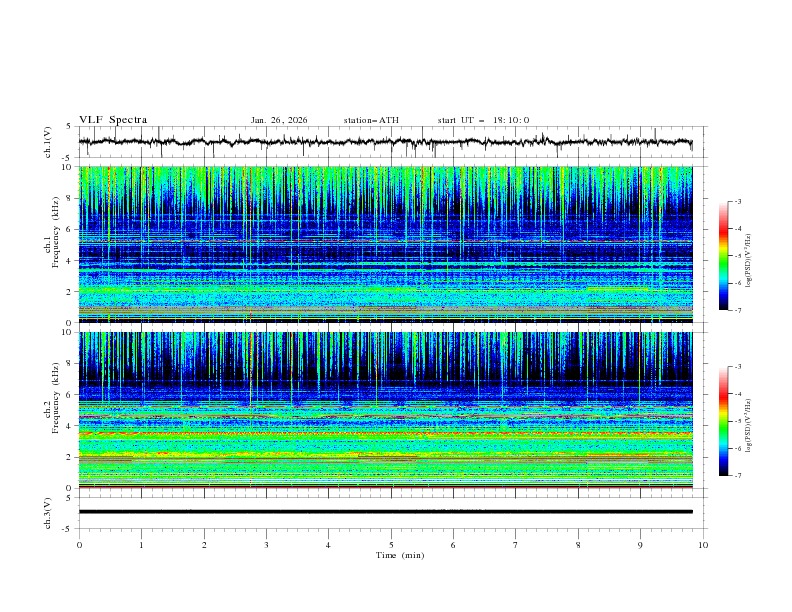Click the ch.3 flat voltage trace
The image size is (792, 612).
point(385,512)
